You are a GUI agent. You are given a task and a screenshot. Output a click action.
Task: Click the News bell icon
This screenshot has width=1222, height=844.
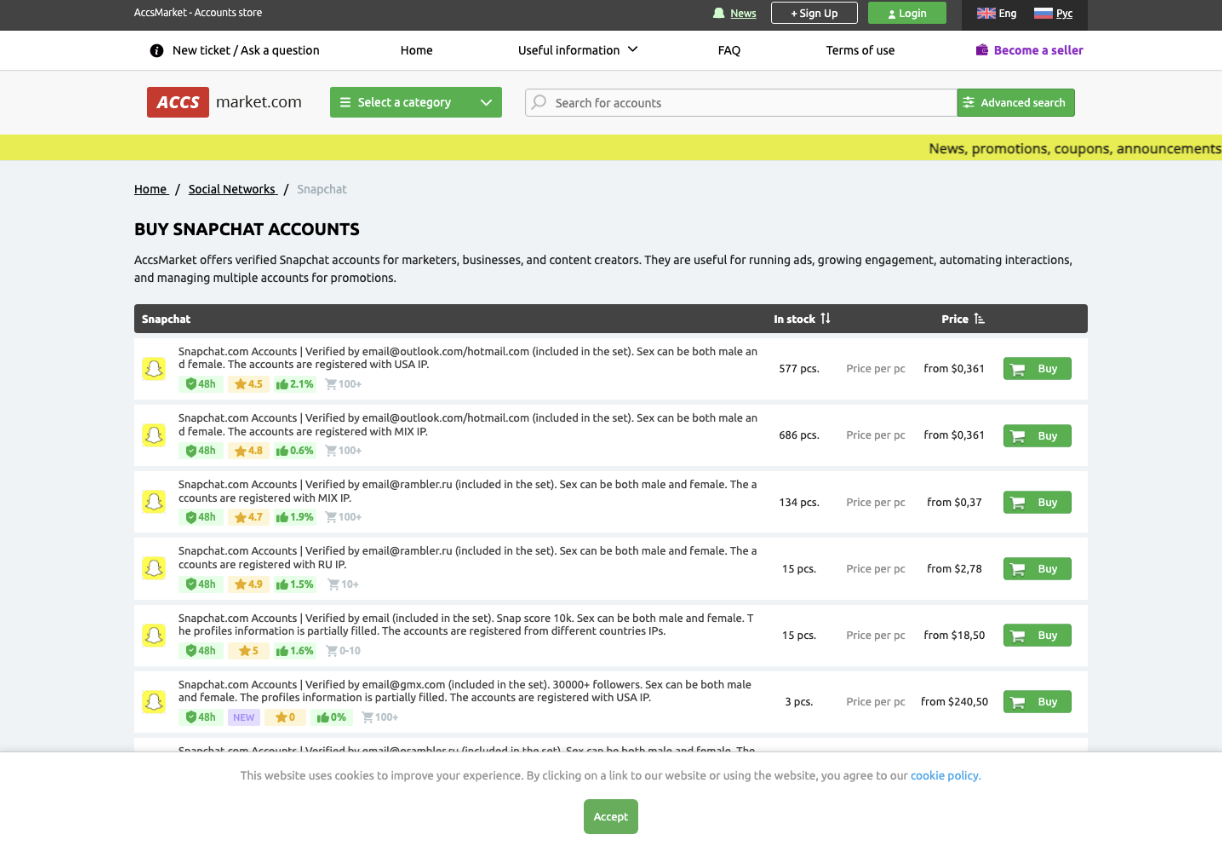click(718, 13)
